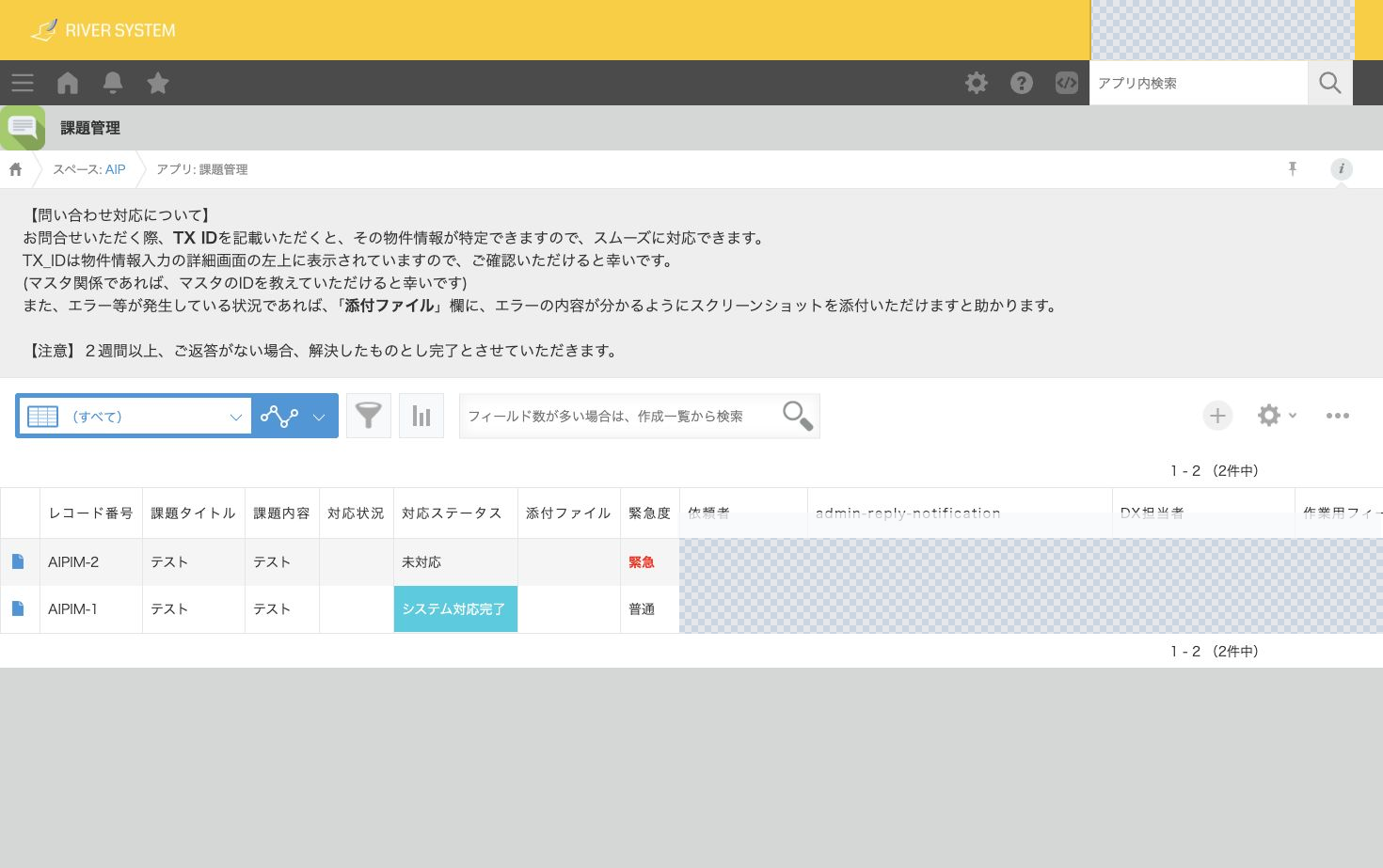
Task: Go to the portal home icon
Action: (x=68, y=83)
